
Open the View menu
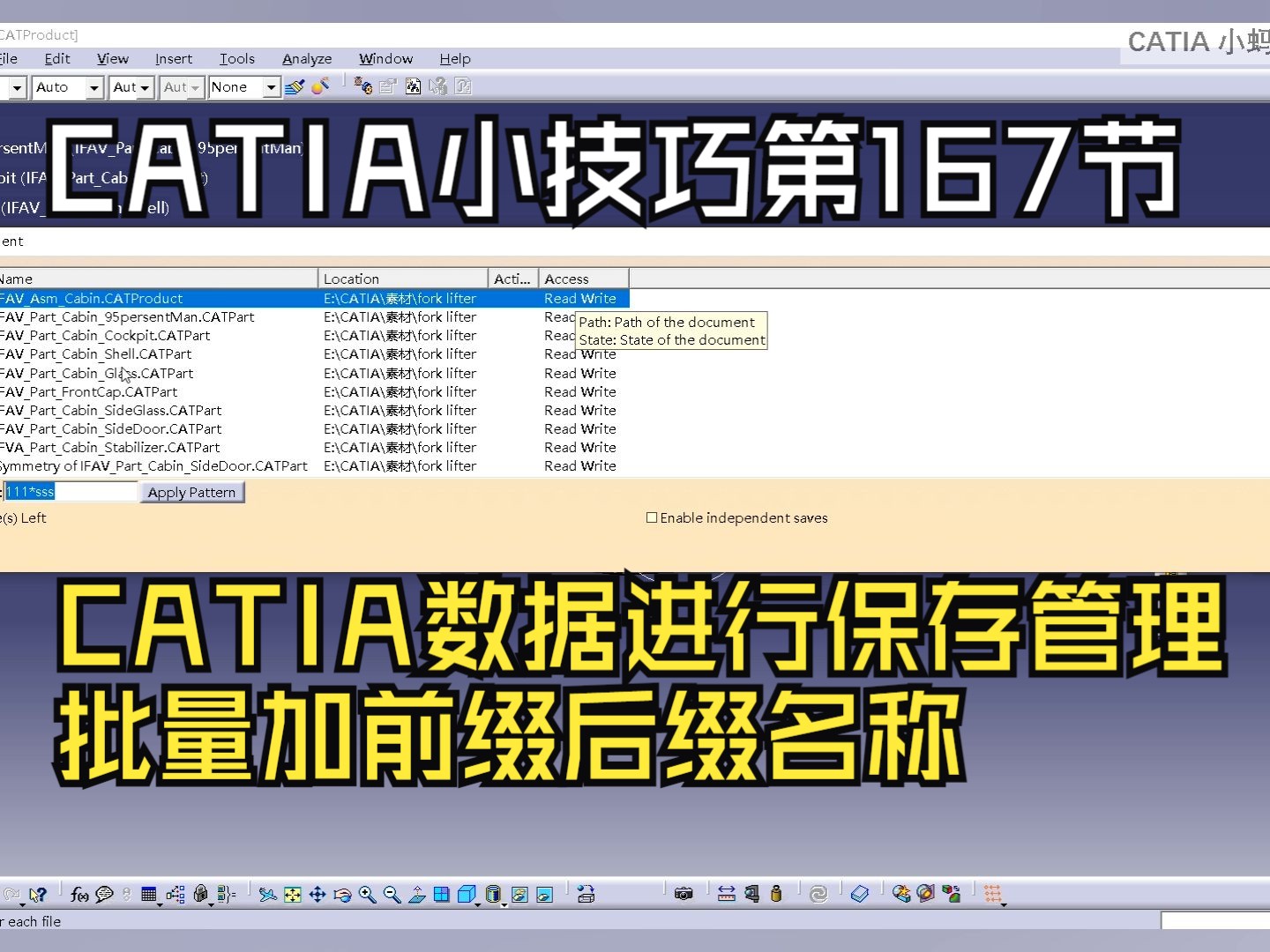click(x=113, y=59)
